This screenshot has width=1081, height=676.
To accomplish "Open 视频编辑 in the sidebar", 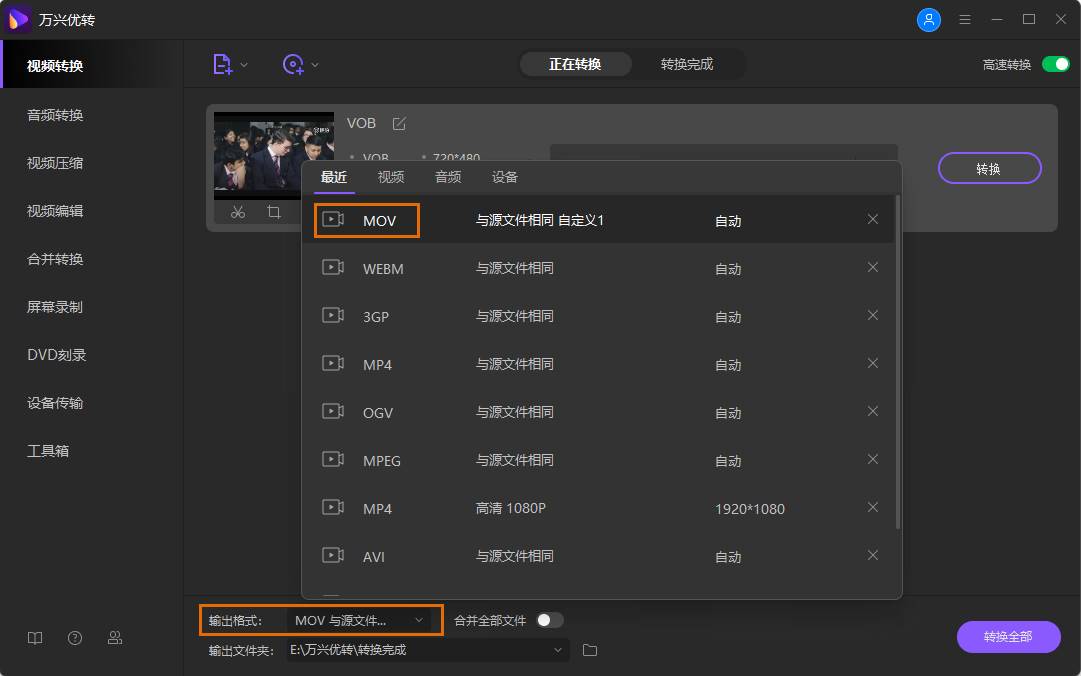I will (x=55, y=211).
